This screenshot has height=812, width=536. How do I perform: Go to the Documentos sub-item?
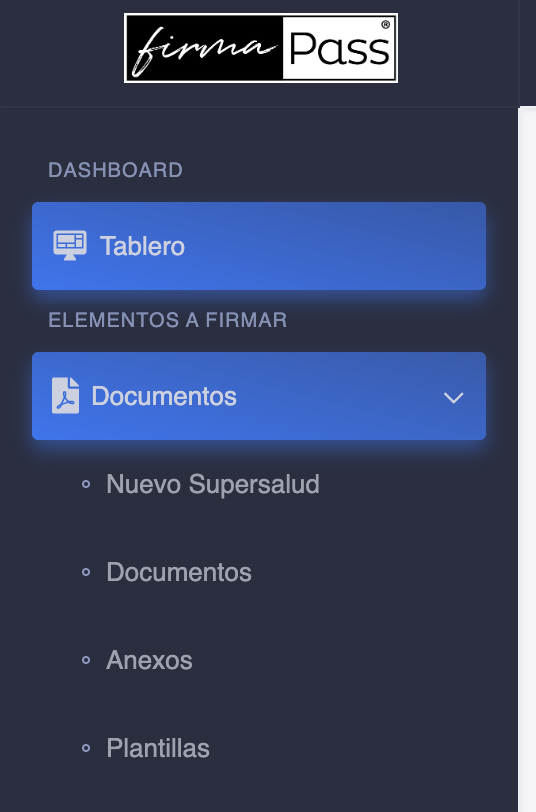click(x=179, y=572)
